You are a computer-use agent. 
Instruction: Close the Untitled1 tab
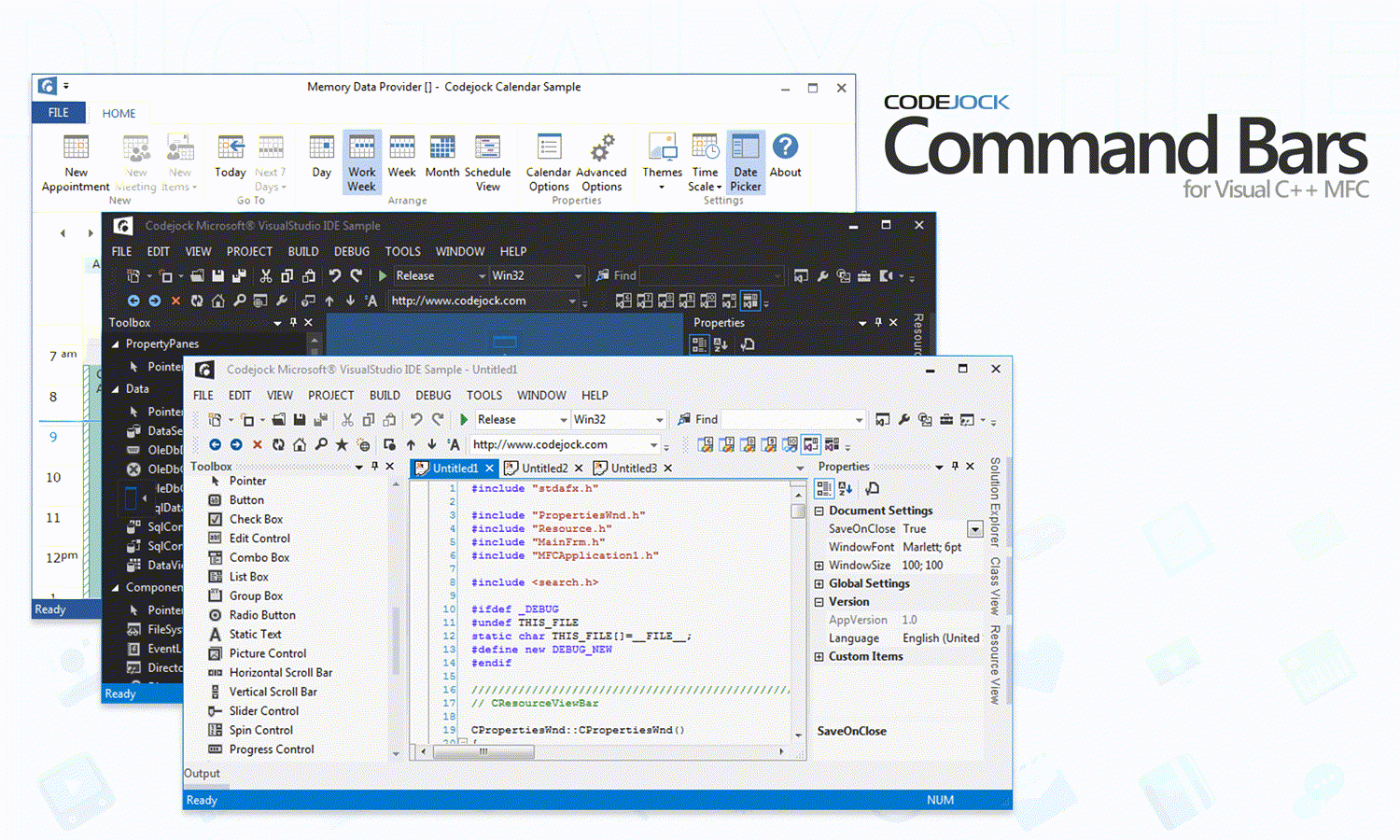[x=489, y=469]
